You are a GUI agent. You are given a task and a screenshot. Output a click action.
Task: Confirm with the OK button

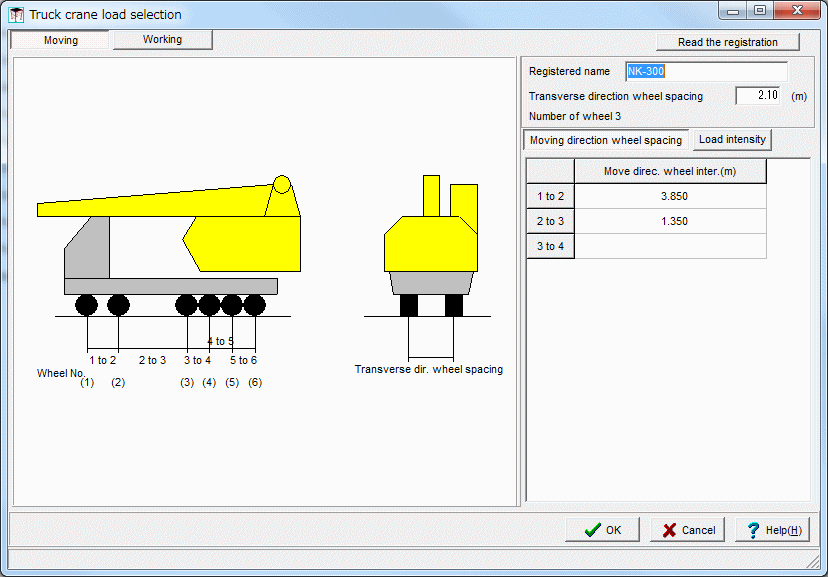(x=603, y=529)
